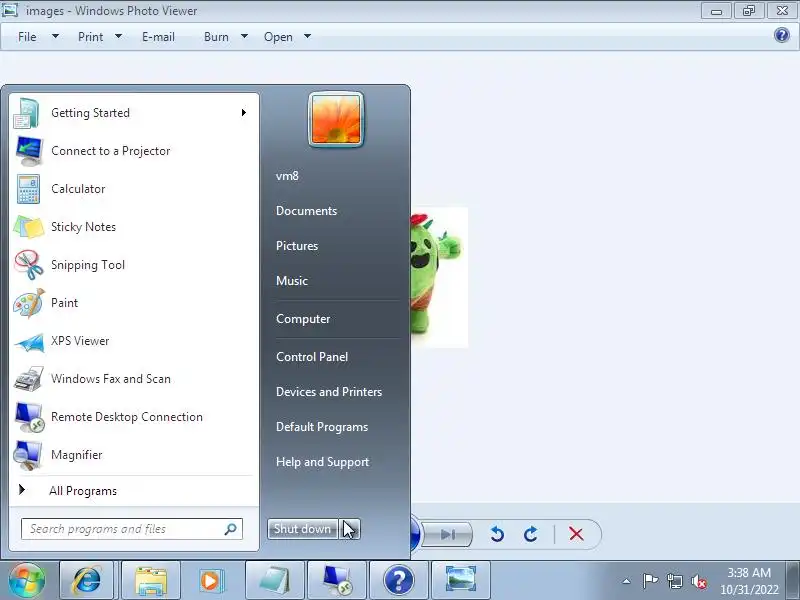The image size is (800, 600).
Task: Open Help and Support in Start menu
Action: click(x=322, y=462)
